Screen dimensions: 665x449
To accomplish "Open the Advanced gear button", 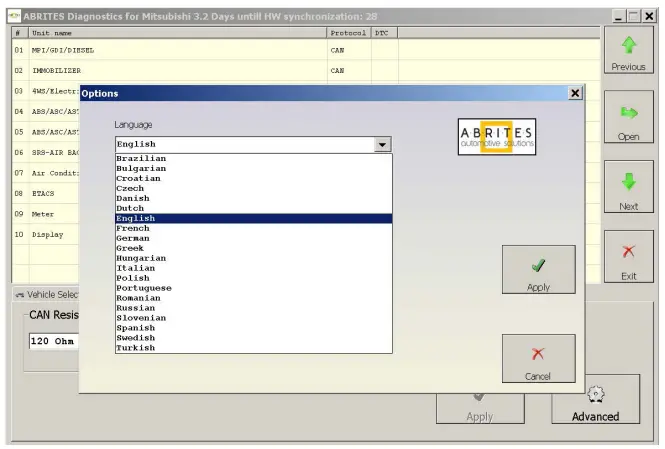I will 595,399.
